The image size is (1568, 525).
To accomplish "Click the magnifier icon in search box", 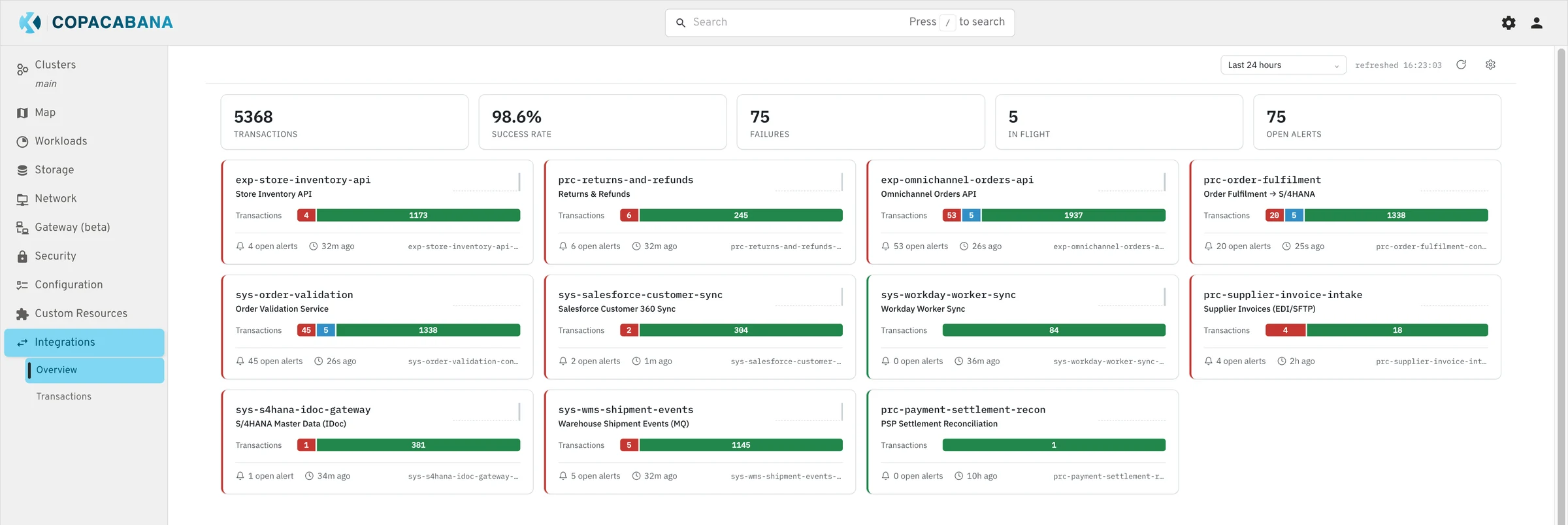I will (680, 23).
